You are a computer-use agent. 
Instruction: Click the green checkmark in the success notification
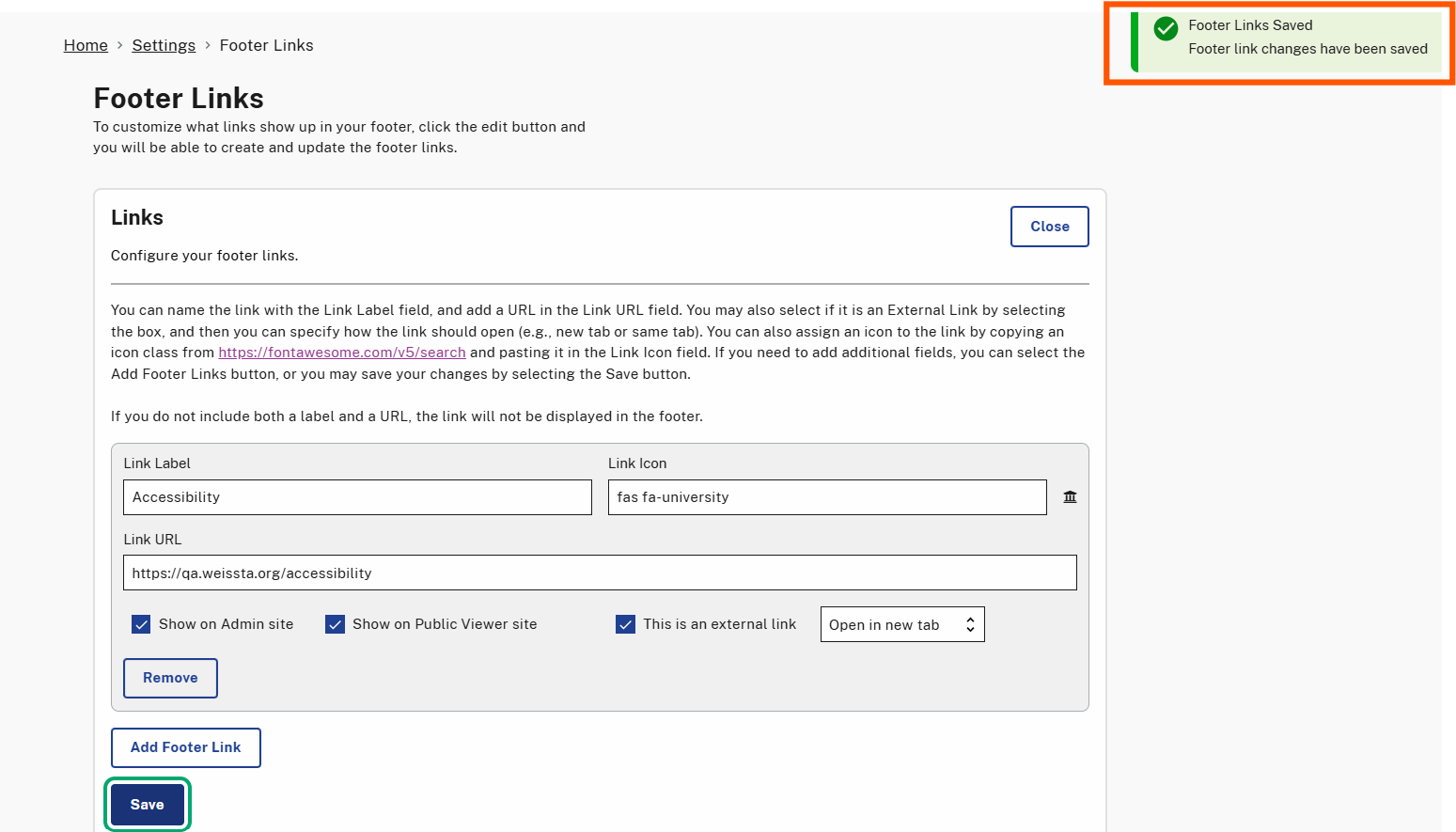(x=1166, y=28)
